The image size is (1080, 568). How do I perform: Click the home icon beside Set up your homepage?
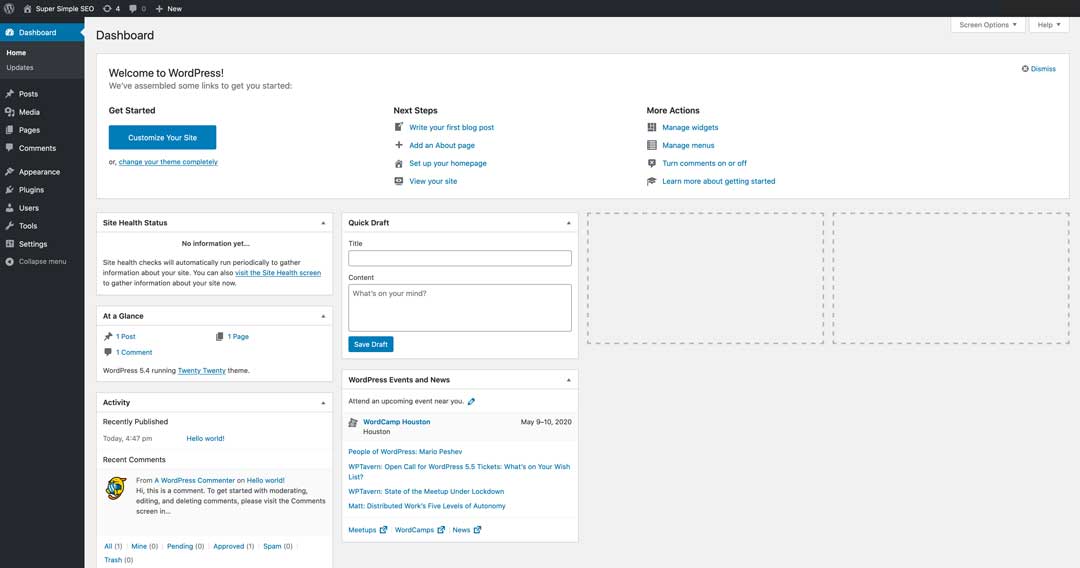tap(399, 163)
